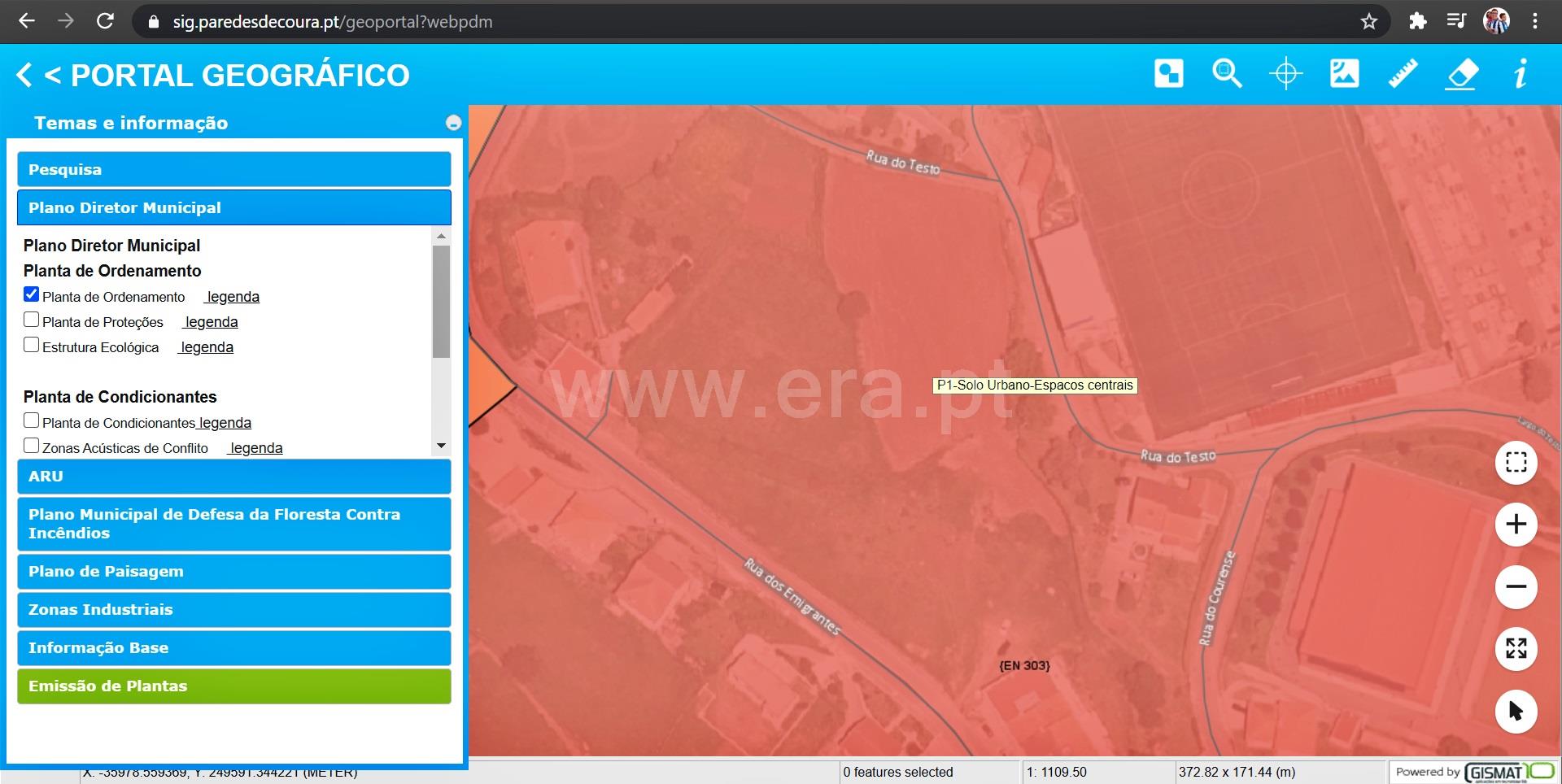Open browser extensions puzzle icon
This screenshot has height=784, width=1562.
point(1418,21)
